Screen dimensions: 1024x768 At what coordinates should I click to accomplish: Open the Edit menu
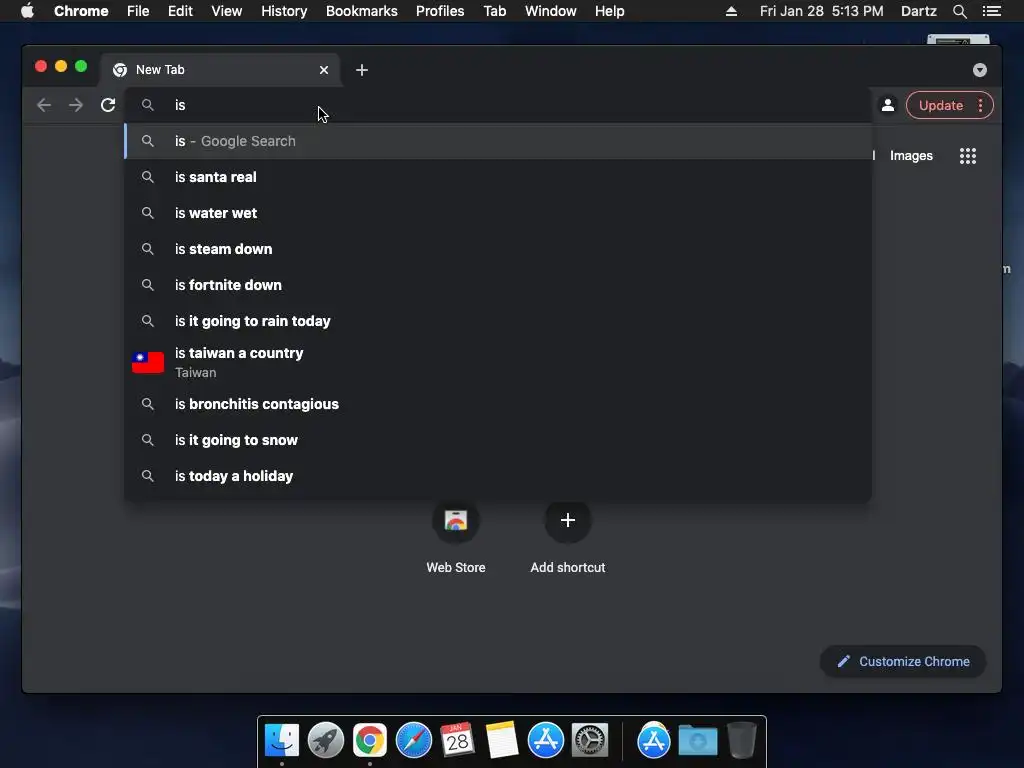point(180,11)
